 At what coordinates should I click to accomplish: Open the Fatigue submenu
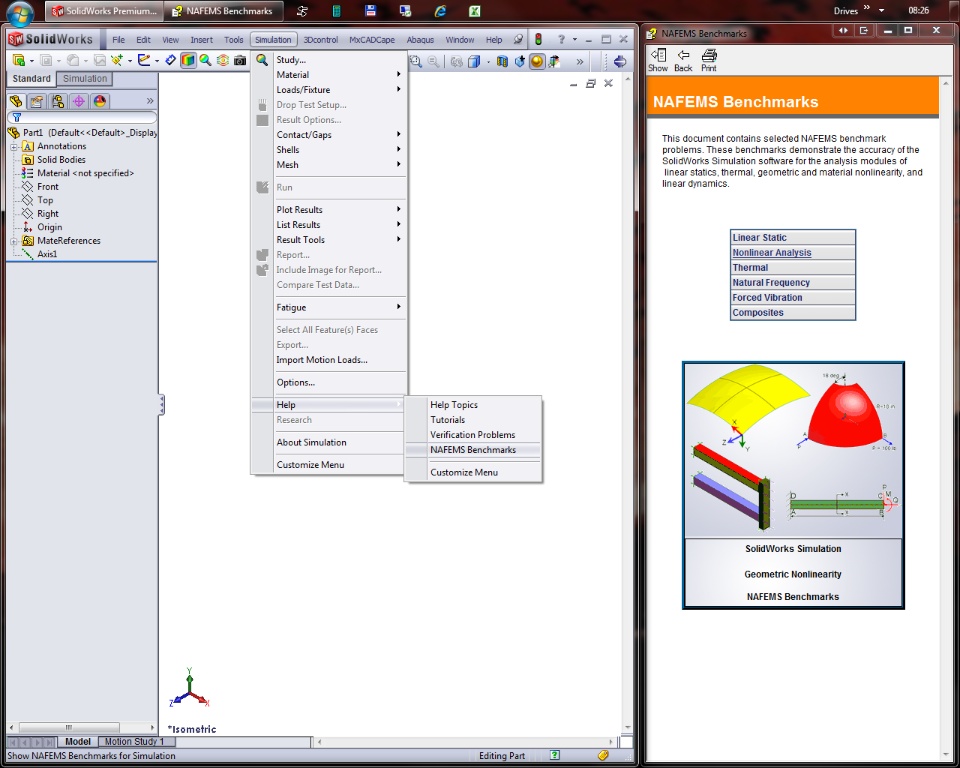click(329, 307)
